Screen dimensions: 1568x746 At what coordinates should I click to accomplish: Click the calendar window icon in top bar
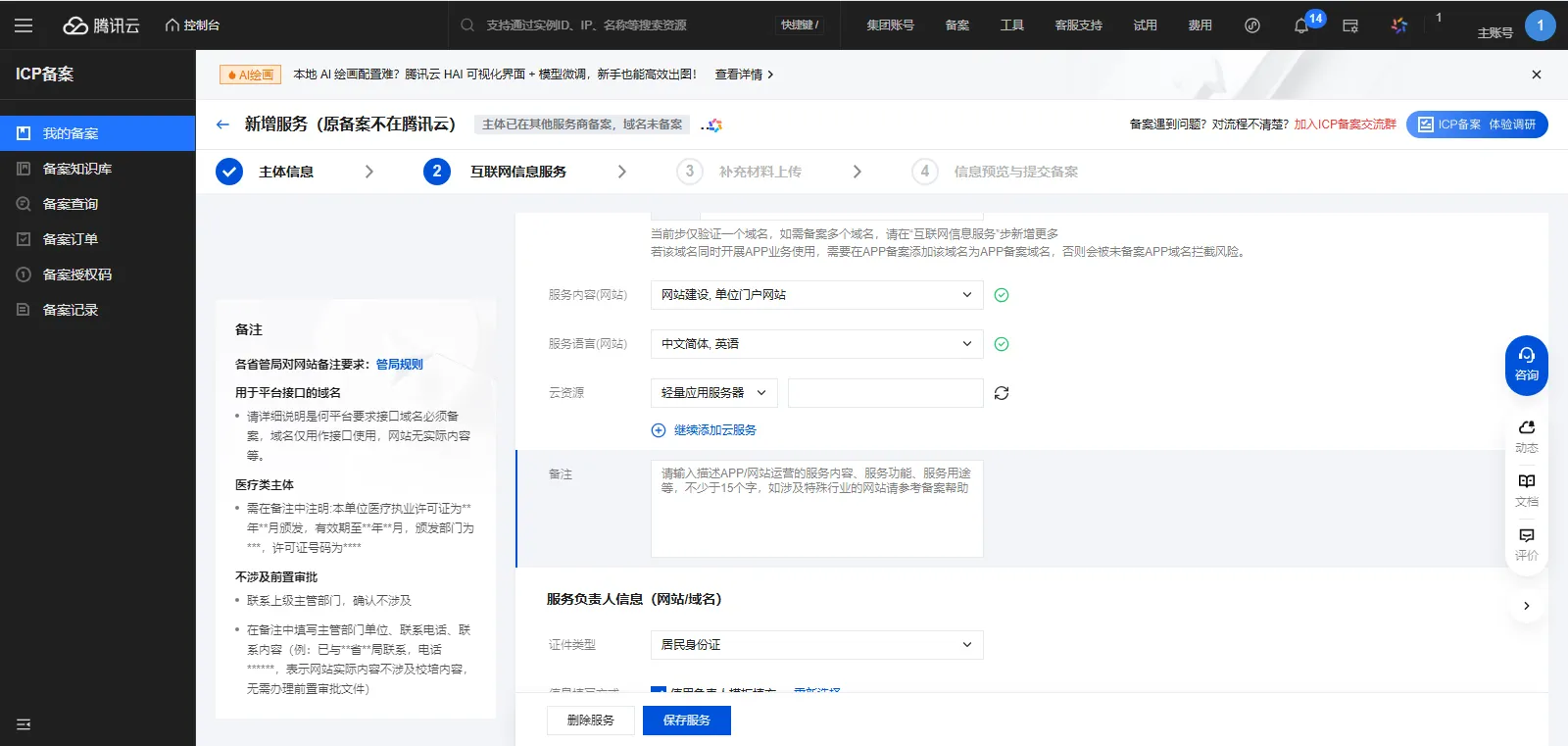pos(1350,25)
